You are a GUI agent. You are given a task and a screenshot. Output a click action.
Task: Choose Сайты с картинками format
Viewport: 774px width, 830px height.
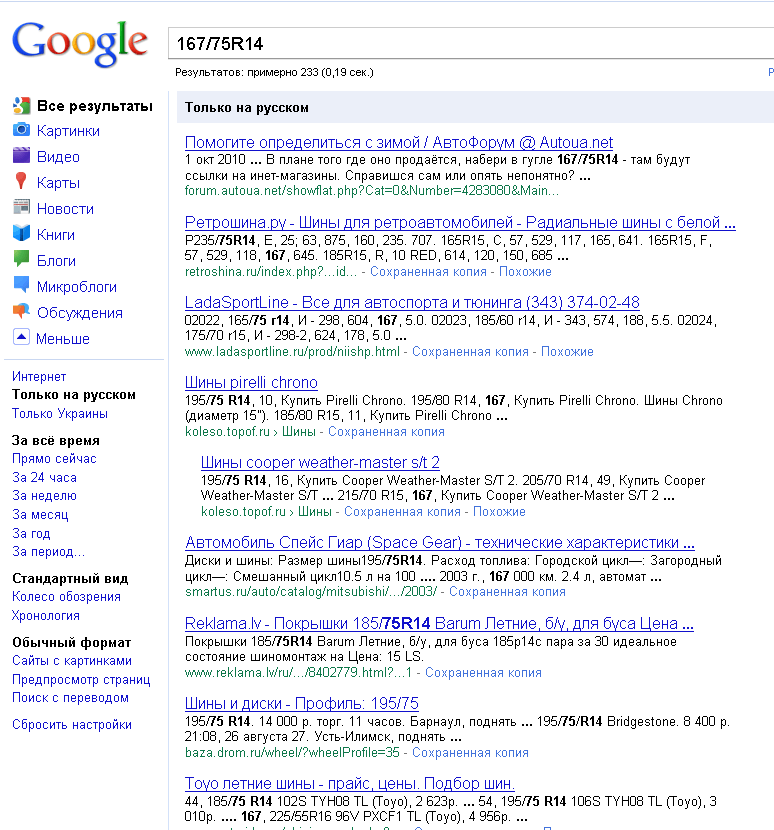pos(72,661)
